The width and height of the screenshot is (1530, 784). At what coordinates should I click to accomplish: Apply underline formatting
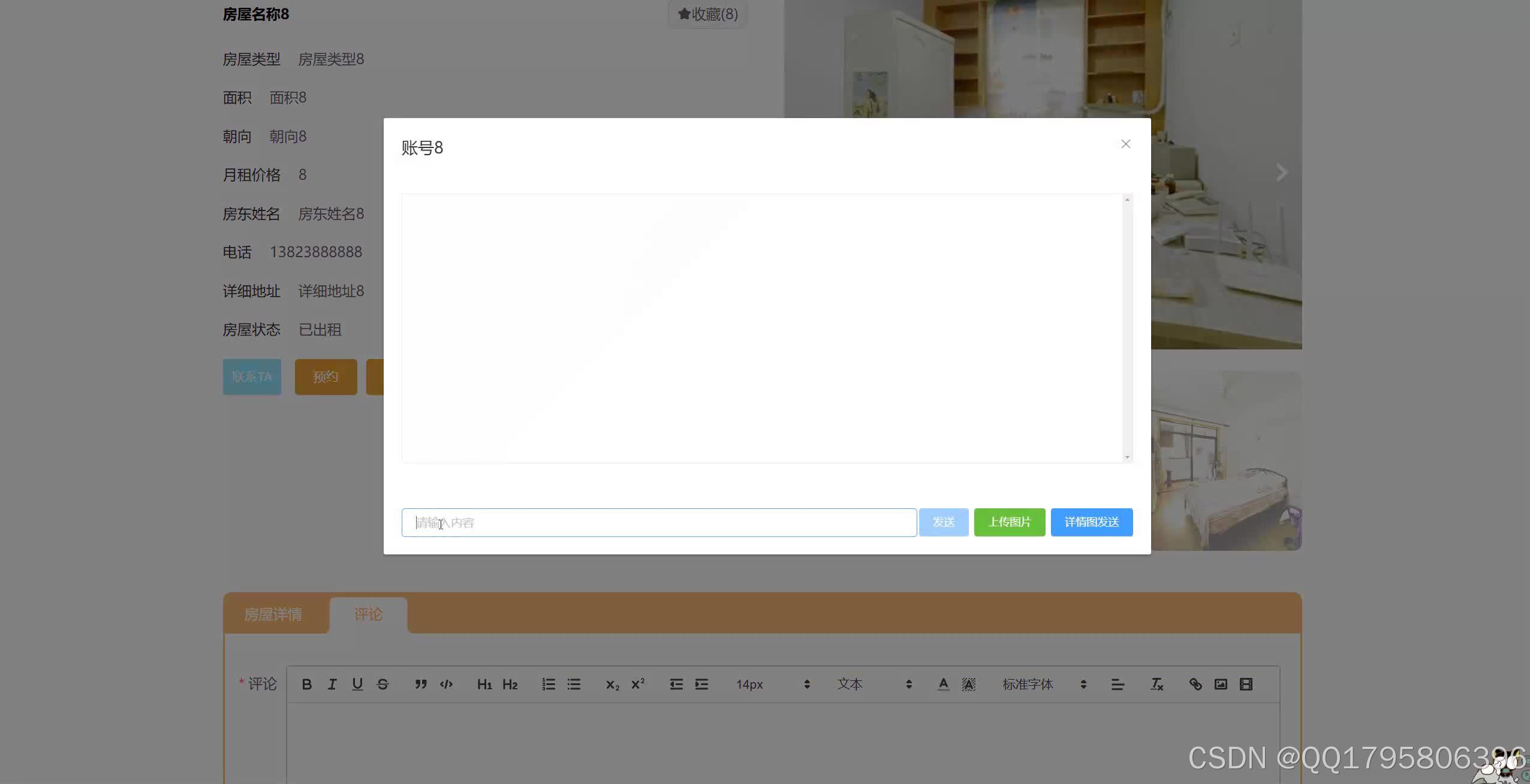357,684
